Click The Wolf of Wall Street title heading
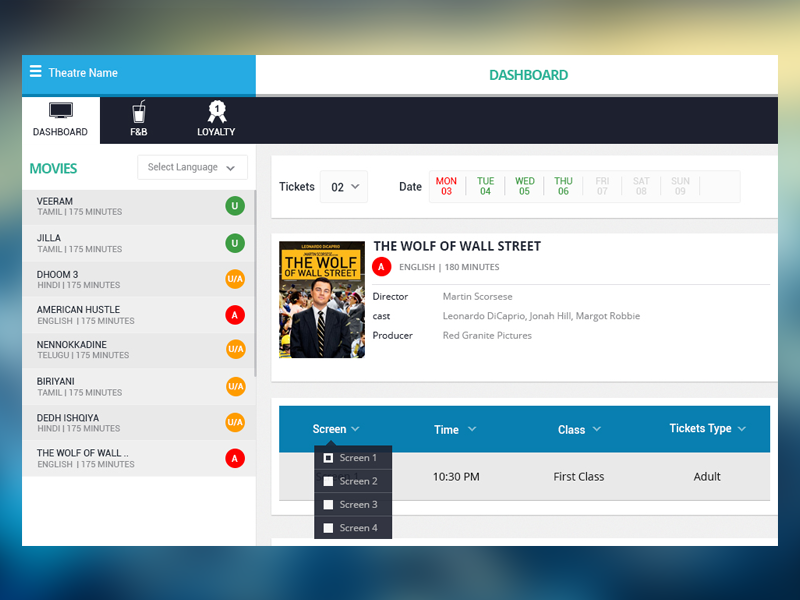 (x=457, y=246)
